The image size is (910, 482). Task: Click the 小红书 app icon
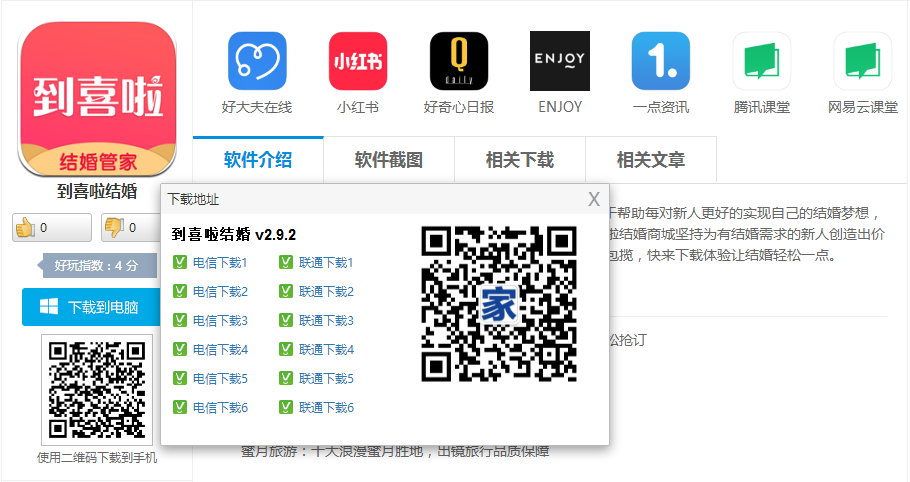point(357,62)
